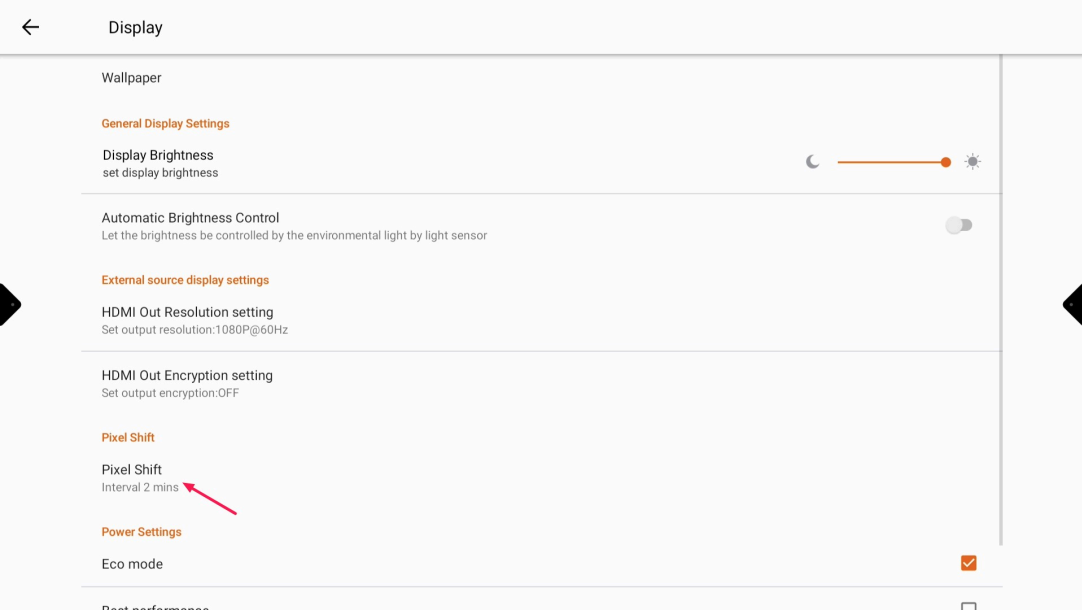This screenshot has width=1082, height=610.
Task: Click the vertical scrollbar on the right
Action: [1000, 300]
